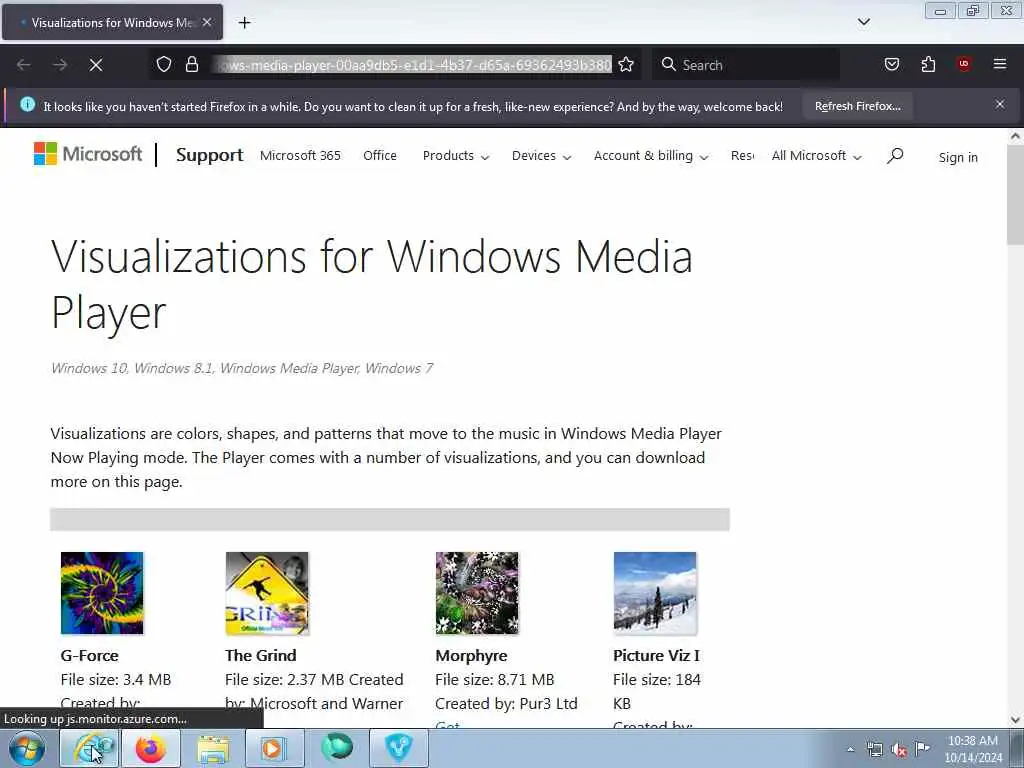
Task: Click Sign in link
Action: coord(958,157)
